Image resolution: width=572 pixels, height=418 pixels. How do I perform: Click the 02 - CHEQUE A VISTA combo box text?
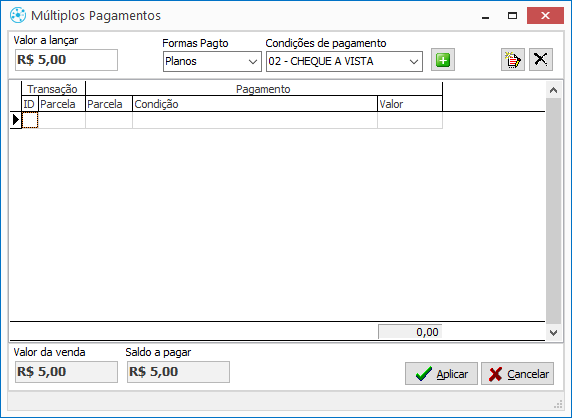[x=321, y=61]
